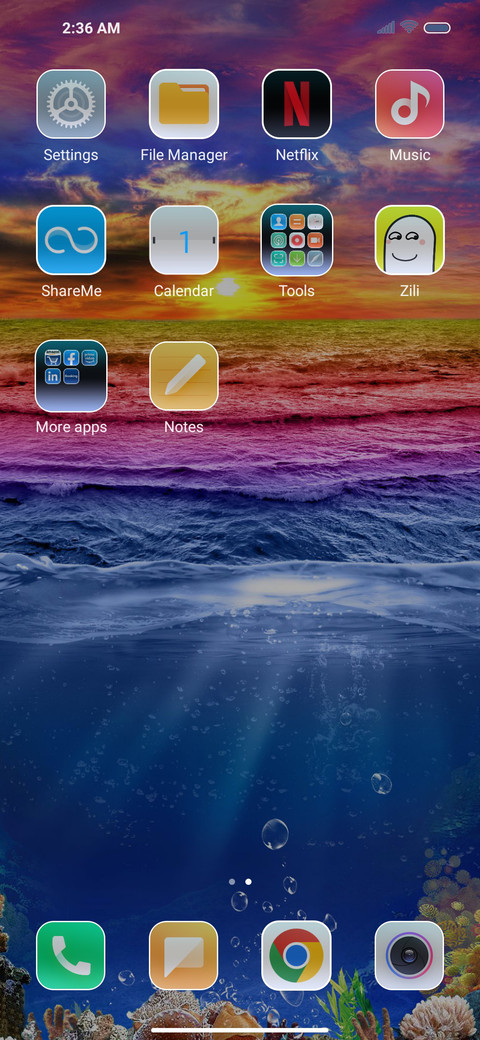Launch Chrome browser from dock
The image size is (480, 1040).
(297, 956)
